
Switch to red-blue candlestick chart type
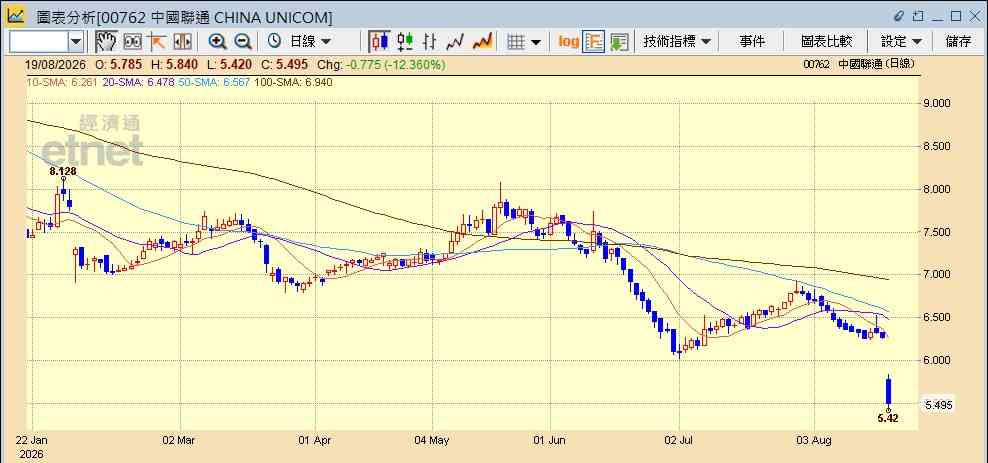pyautogui.click(x=379, y=42)
